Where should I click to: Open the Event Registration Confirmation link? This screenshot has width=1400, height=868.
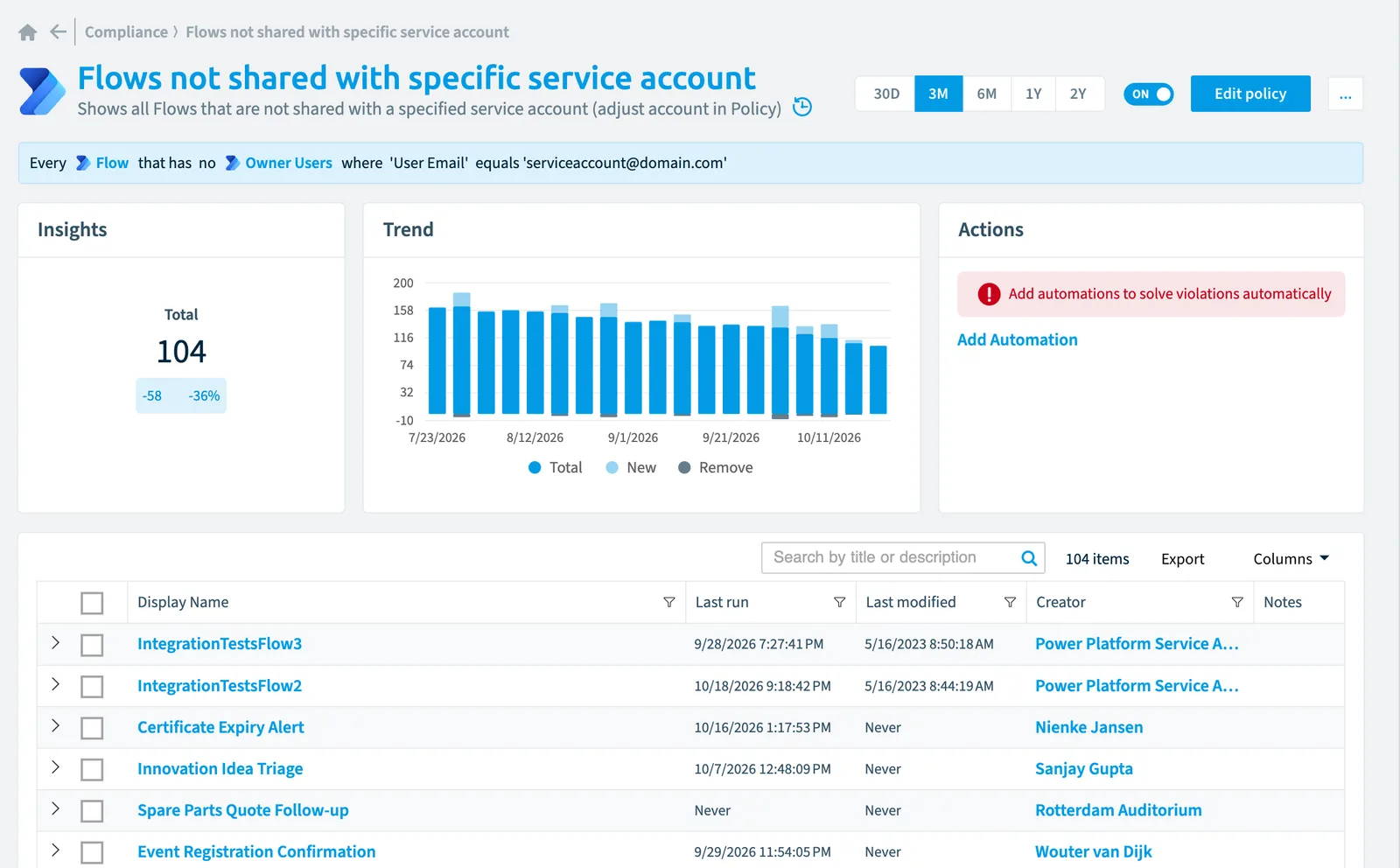256,851
